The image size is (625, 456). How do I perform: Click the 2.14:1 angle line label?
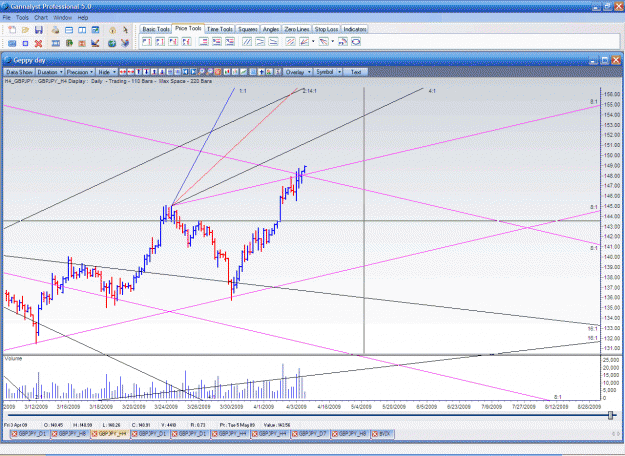(309, 91)
